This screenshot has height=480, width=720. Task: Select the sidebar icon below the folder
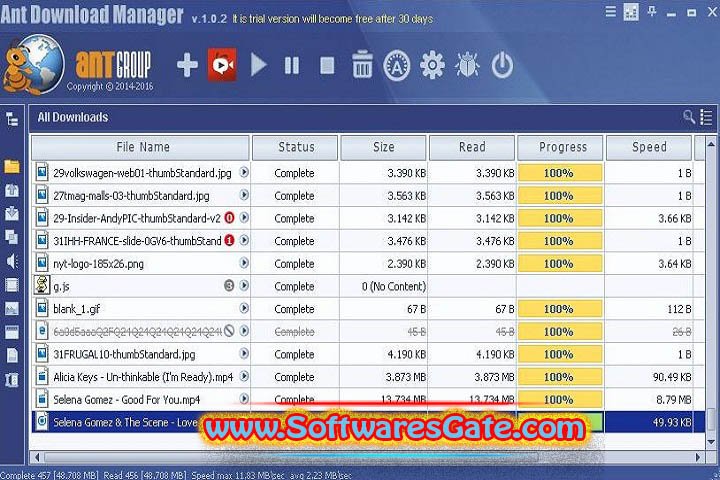(x=12, y=190)
